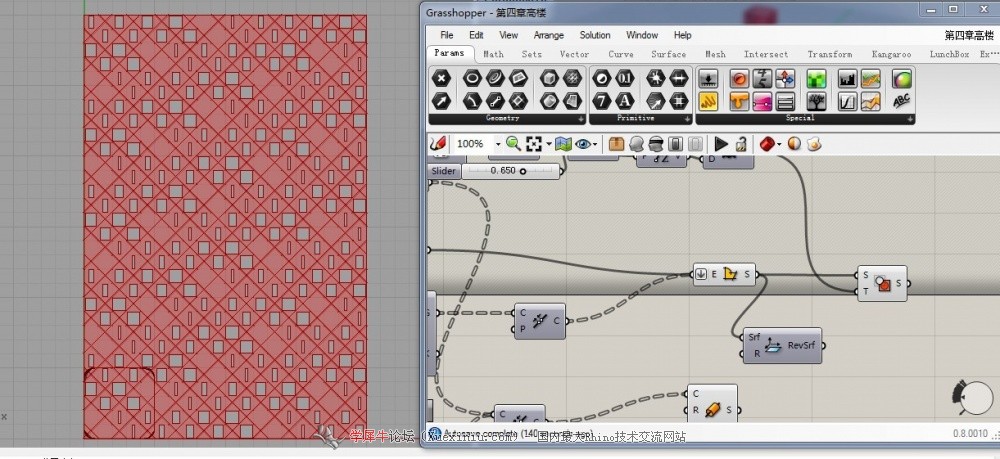Switch to the Intersect tab
Screen dimensions: 1000x459
pyautogui.click(x=766, y=54)
